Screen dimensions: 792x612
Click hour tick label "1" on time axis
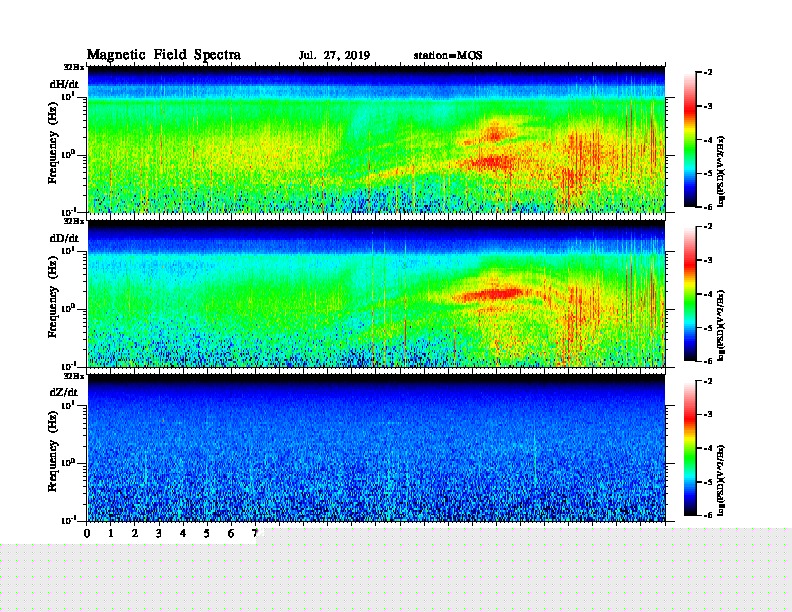(111, 533)
